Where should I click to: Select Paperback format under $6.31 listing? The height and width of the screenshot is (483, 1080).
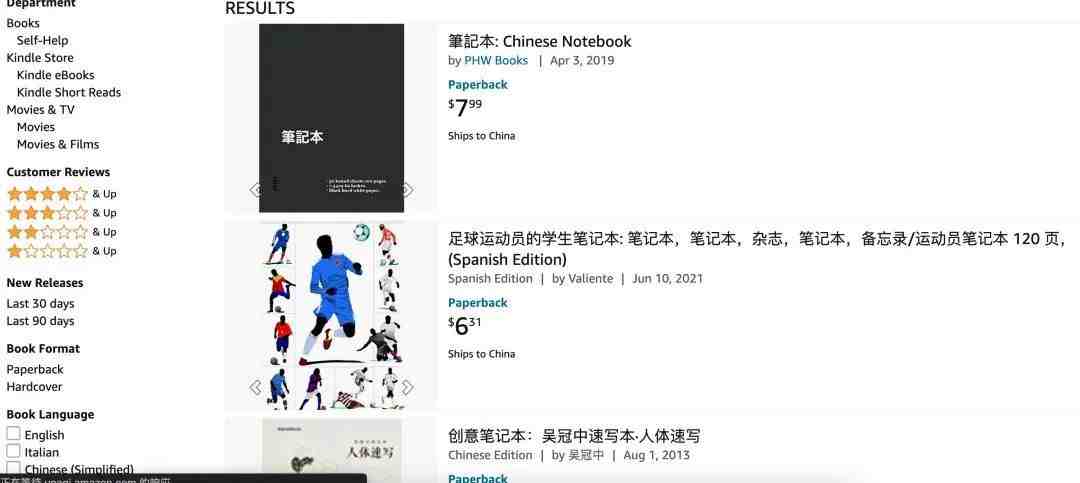[477, 302]
